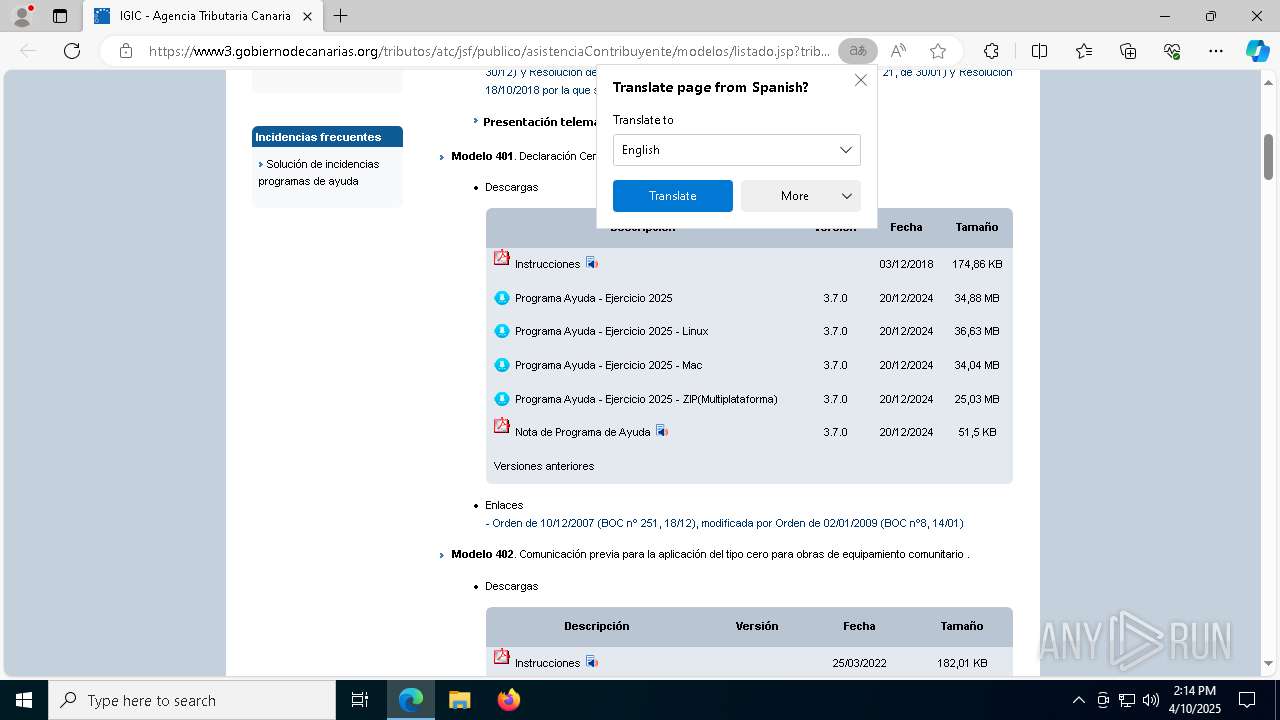Image resolution: width=1280 pixels, height=720 pixels.
Task: Click speaker icon next to Instrucciones 03/12/2018
Action: click(591, 263)
